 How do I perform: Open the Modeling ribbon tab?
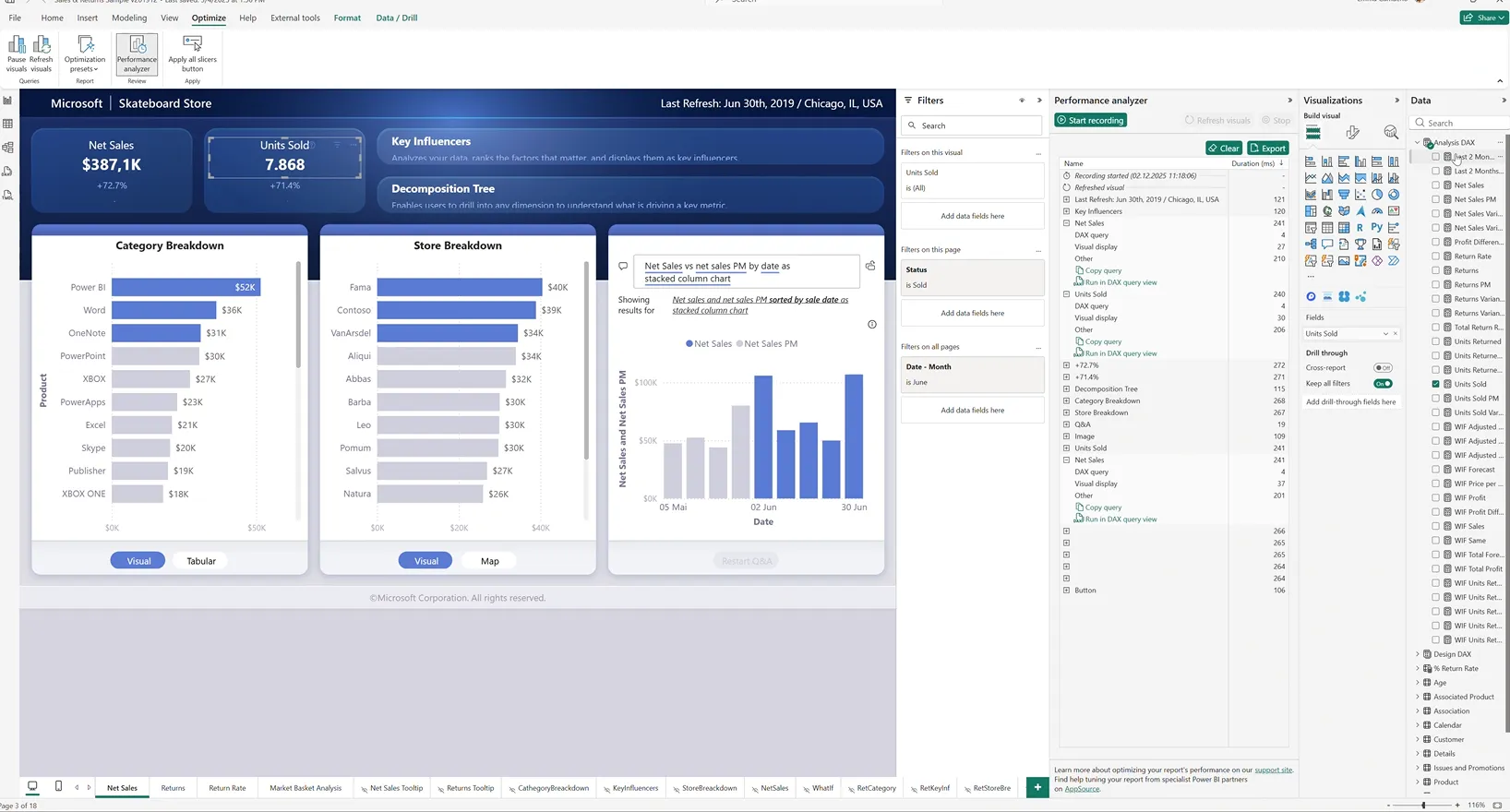pyautogui.click(x=129, y=18)
